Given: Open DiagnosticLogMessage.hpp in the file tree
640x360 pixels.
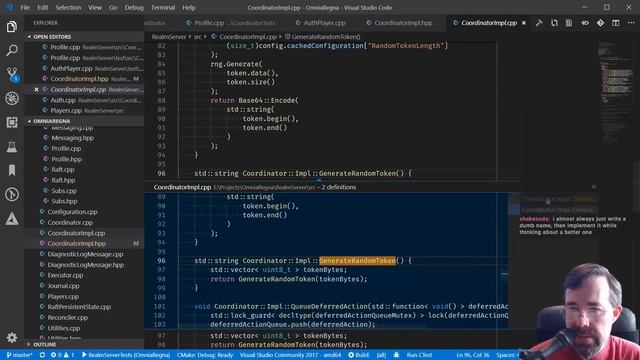Looking at the screenshot, I should tap(85, 264).
